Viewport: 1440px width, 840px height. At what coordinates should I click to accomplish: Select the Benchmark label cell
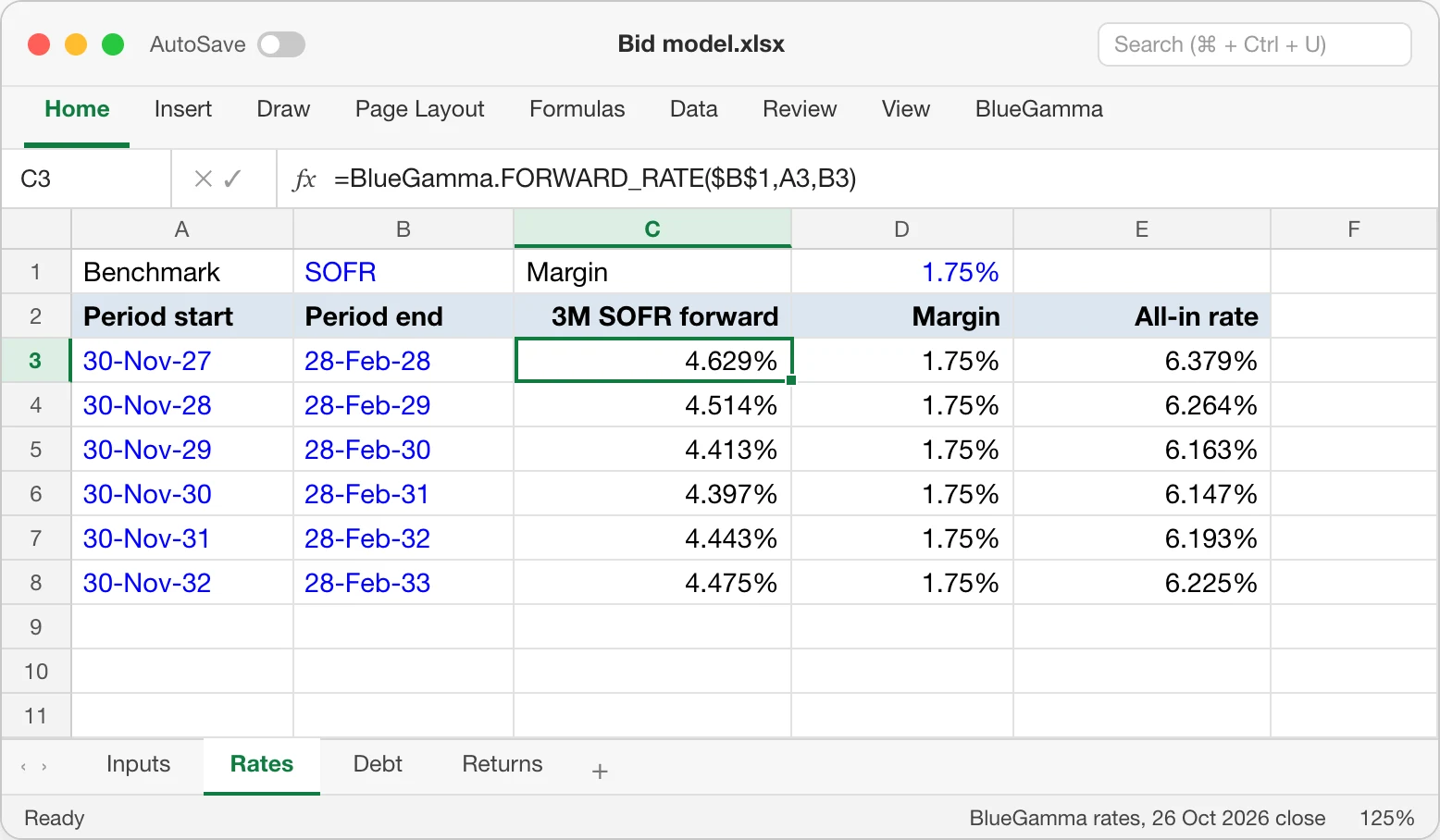(182, 272)
